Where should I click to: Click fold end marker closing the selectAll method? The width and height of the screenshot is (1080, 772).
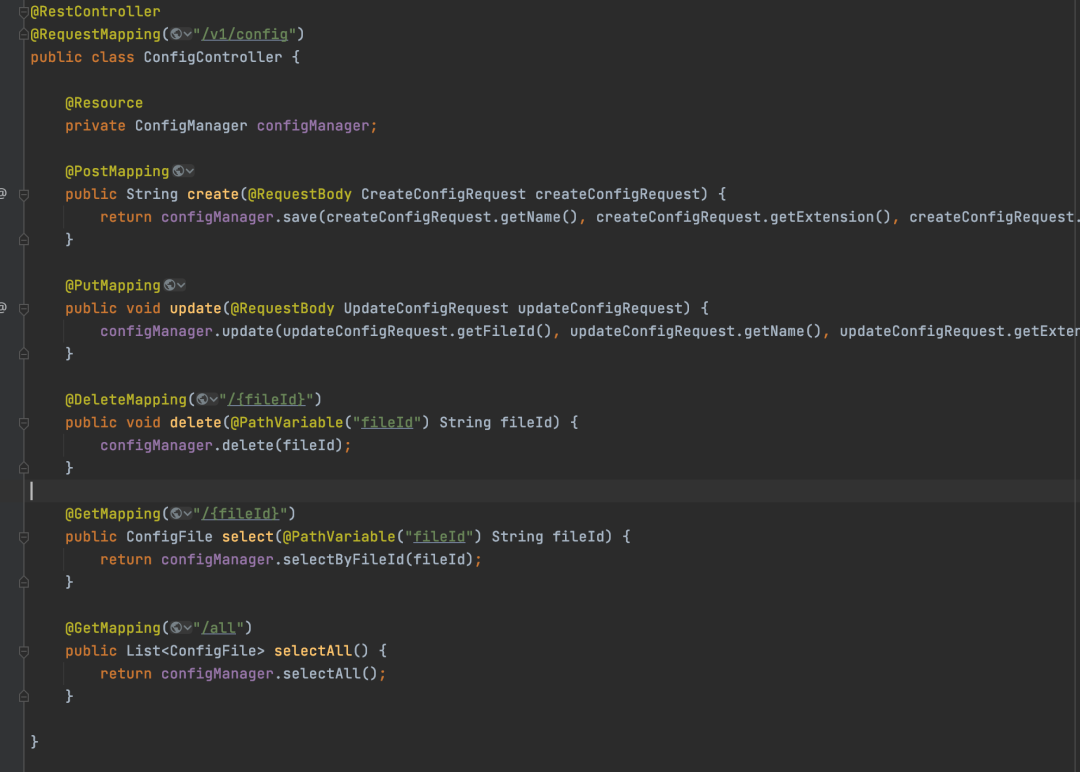point(23,697)
